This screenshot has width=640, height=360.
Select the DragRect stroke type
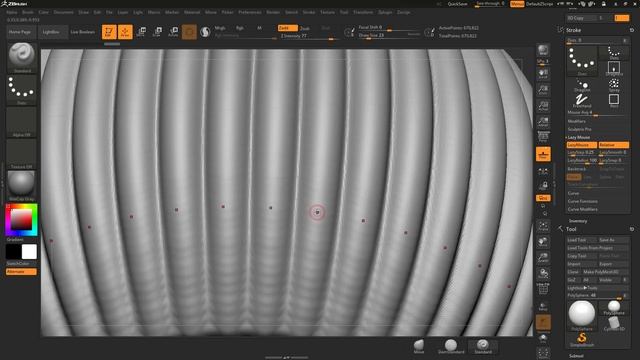614,68
